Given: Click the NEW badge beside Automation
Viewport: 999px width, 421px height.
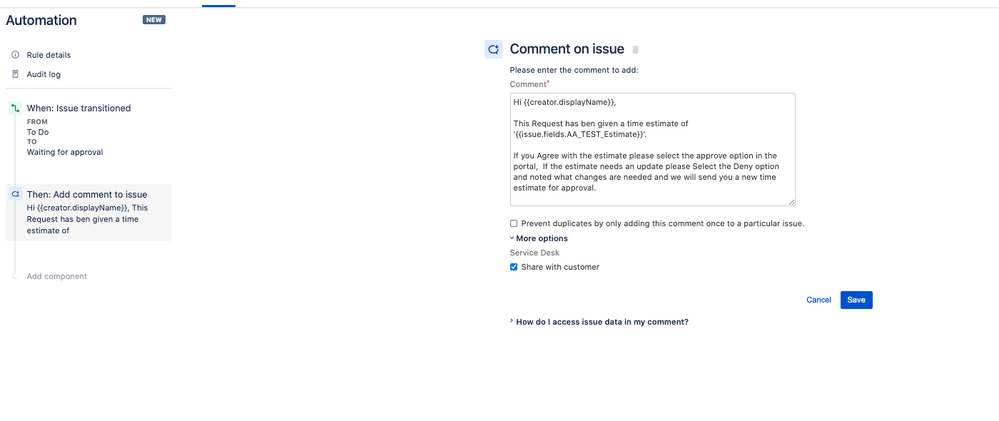Looking at the screenshot, I should (154, 20).
